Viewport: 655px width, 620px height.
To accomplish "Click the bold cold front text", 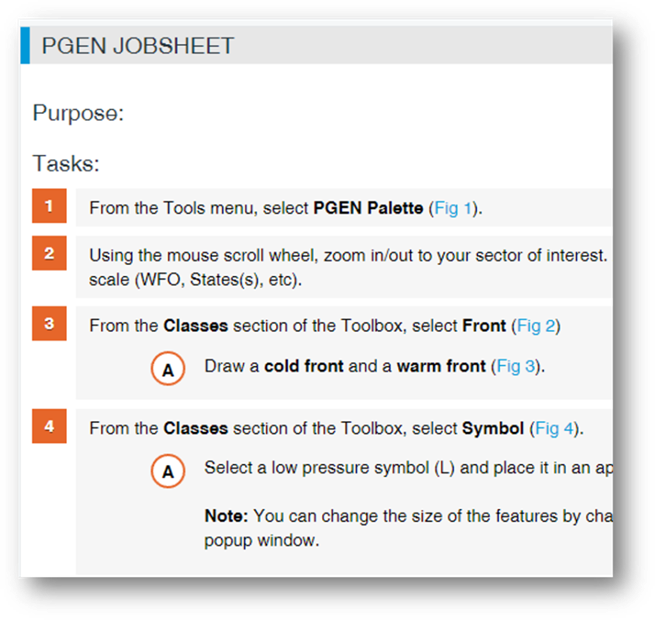I will pyautogui.click(x=304, y=366).
